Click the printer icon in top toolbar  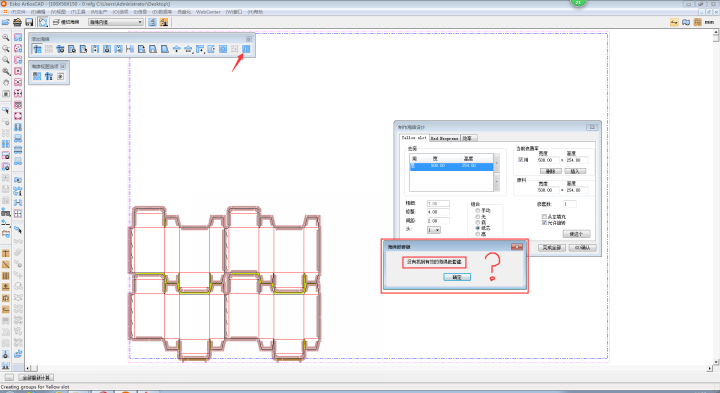coord(17,22)
